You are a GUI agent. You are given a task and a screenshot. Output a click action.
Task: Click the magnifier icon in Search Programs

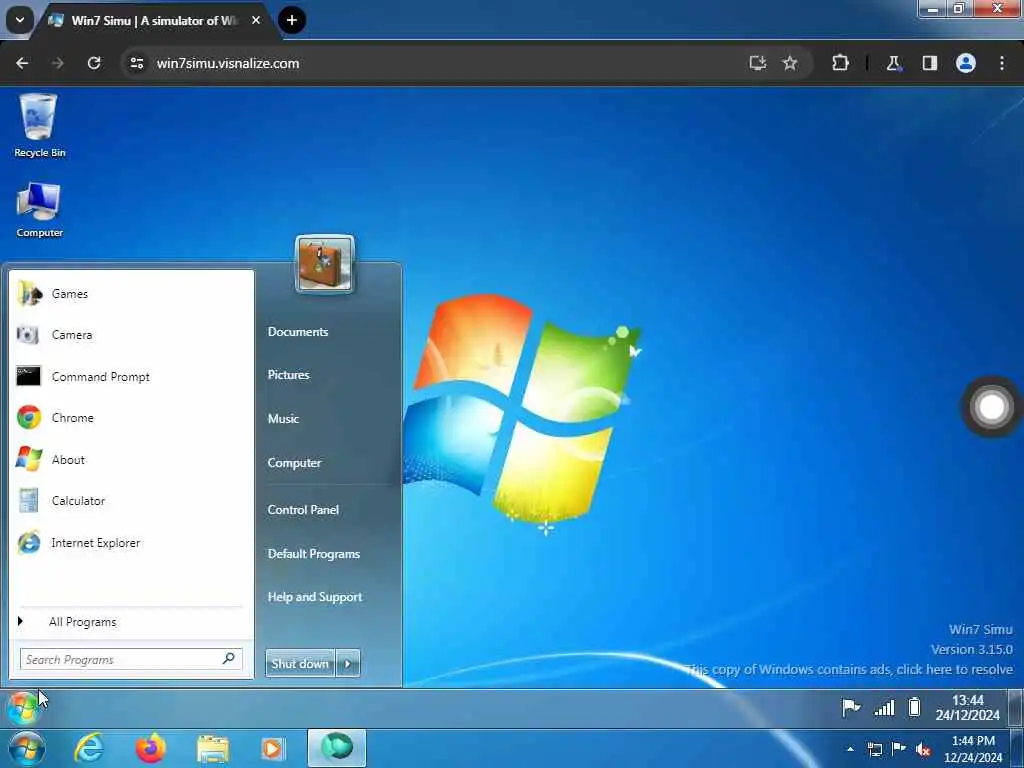229,658
